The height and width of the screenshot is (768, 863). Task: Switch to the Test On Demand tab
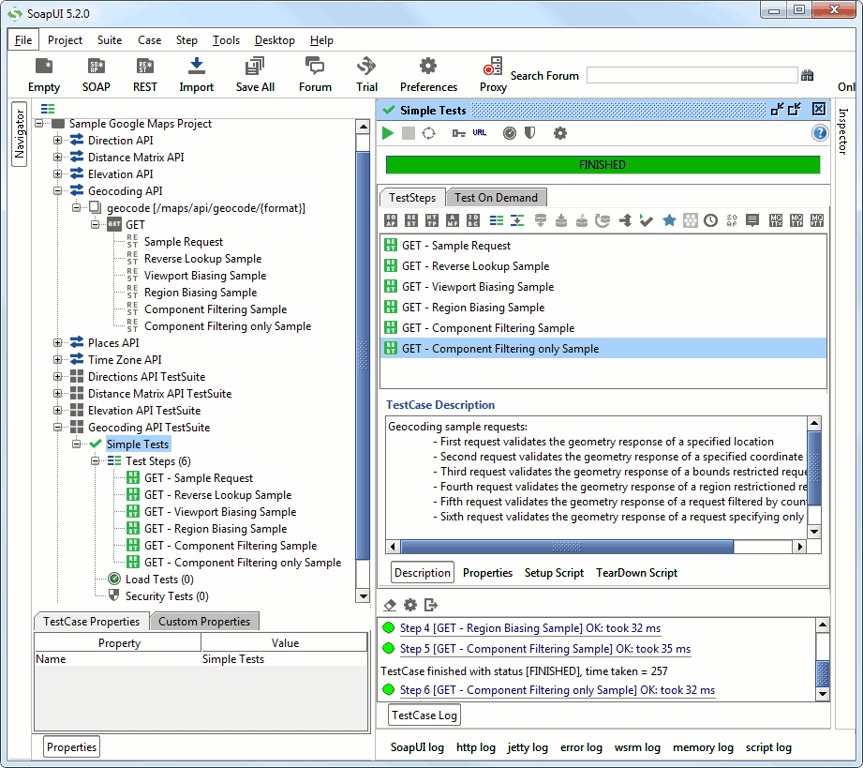coord(496,198)
